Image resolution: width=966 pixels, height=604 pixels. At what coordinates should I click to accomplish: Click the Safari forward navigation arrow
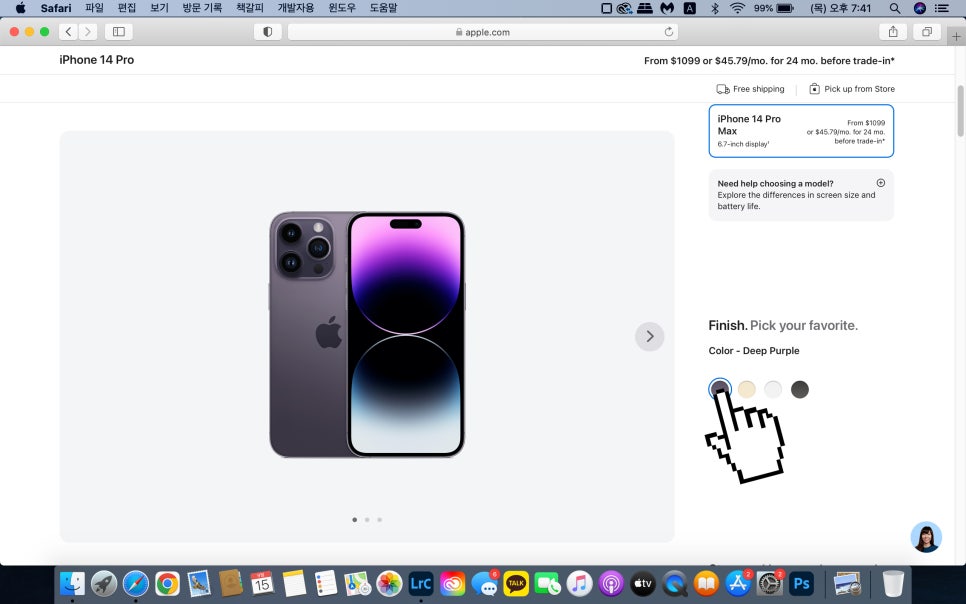tap(88, 31)
